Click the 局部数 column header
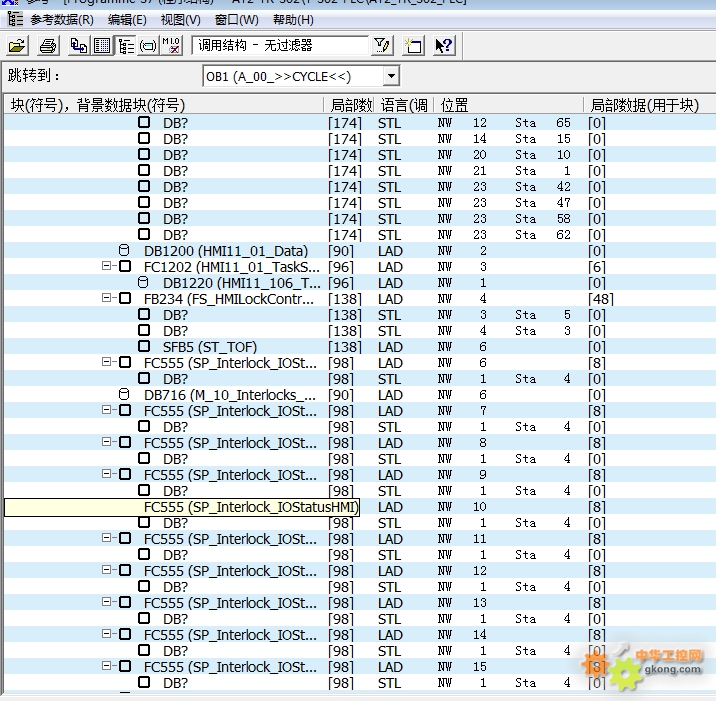Screen dimensions: 716x701 coord(351,105)
